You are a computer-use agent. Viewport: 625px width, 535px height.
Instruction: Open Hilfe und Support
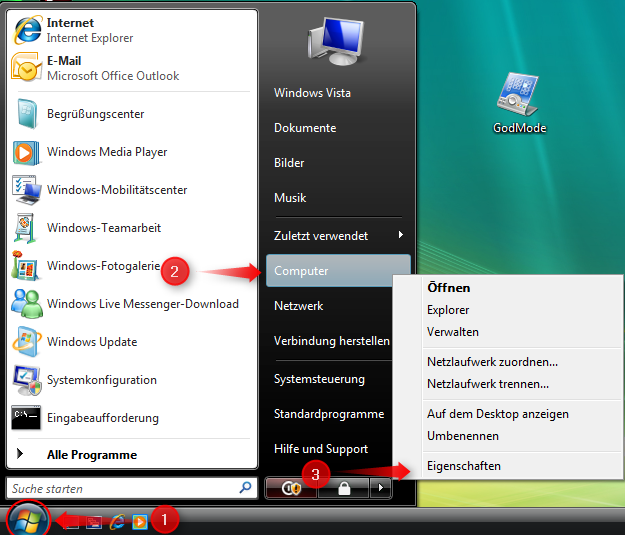tap(321, 449)
